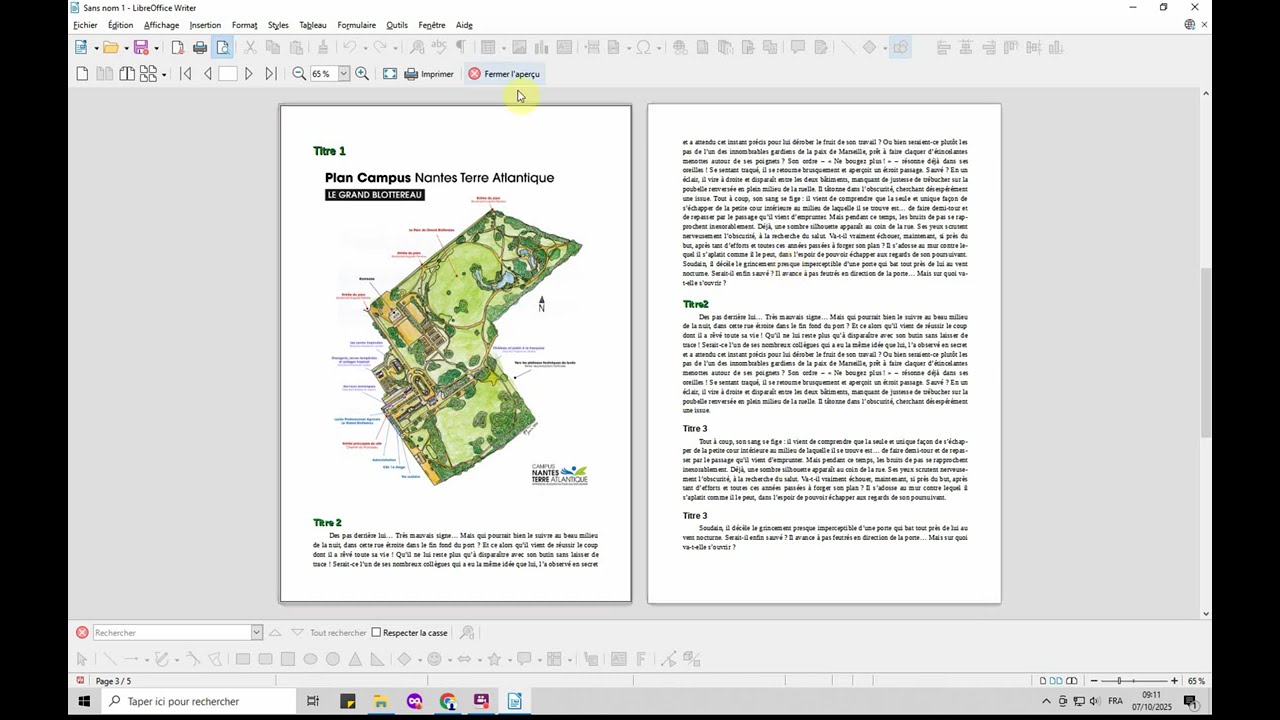Open the 65 % zoom level dropdown
Screen dimensions: 1280x720
[x=343, y=74]
